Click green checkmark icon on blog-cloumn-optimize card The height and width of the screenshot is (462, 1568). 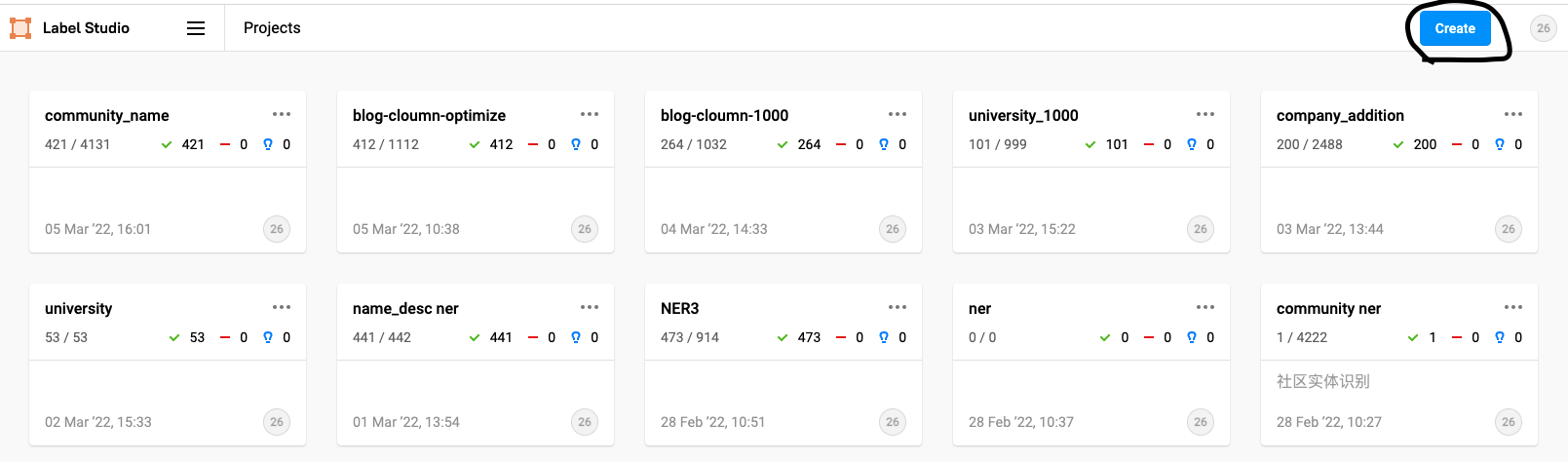(475, 144)
